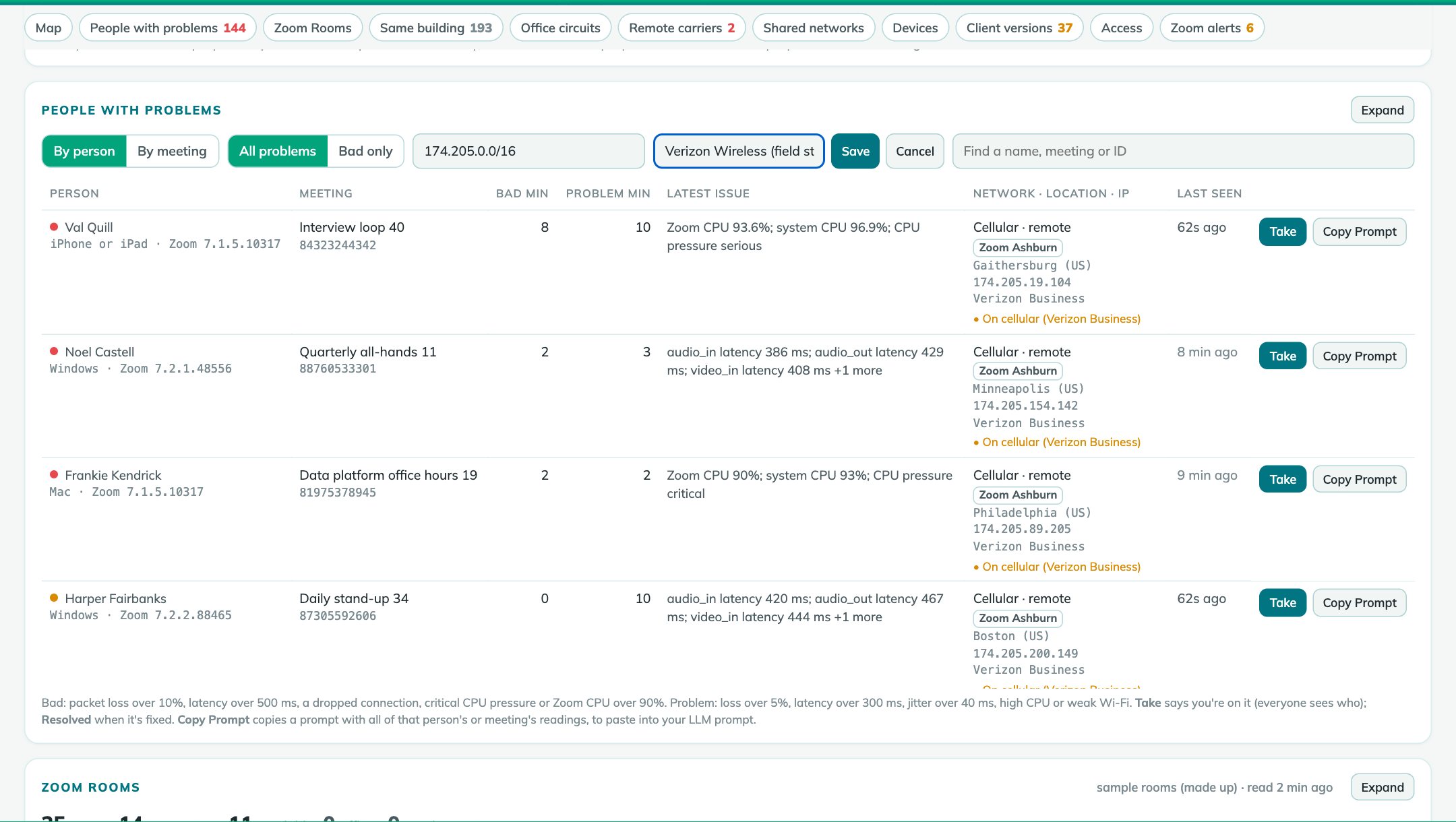This screenshot has height=822, width=1456.
Task: Switch to By meeting view
Action: pyautogui.click(x=172, y=151)
